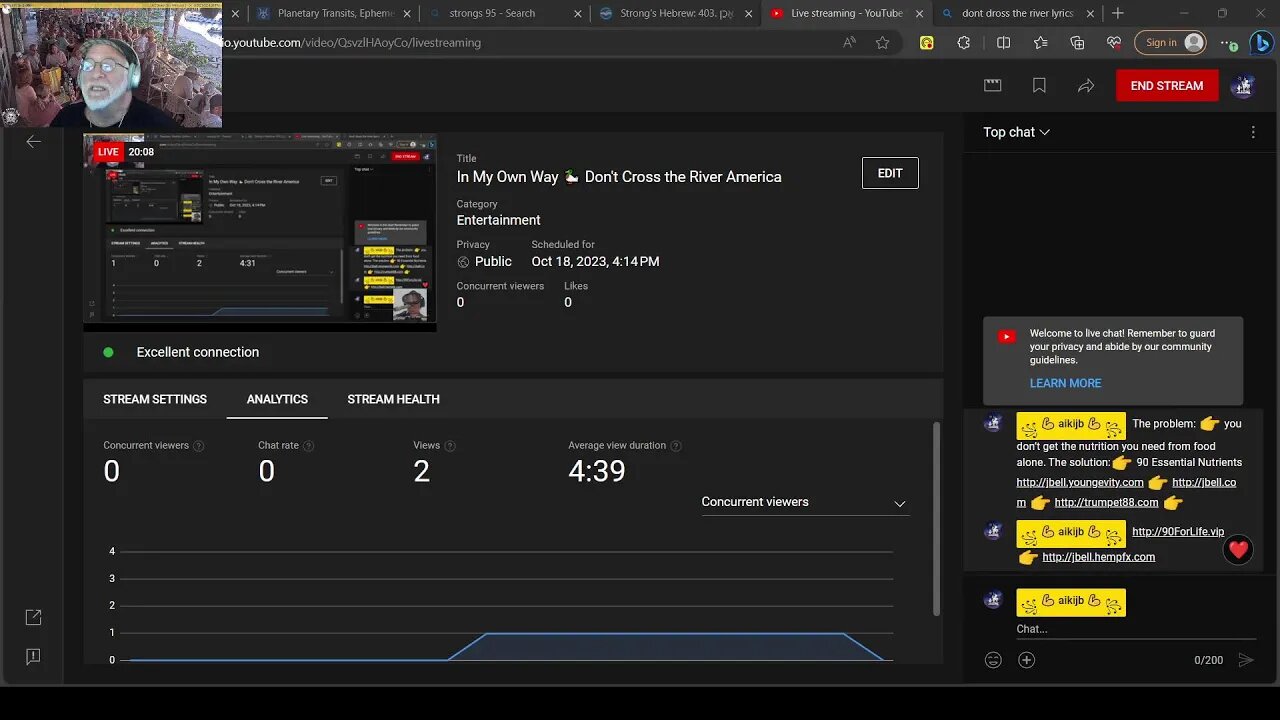The image size is (1280, 720).
Task: Click the Excellent connection status text
Action: click(198, 352)
